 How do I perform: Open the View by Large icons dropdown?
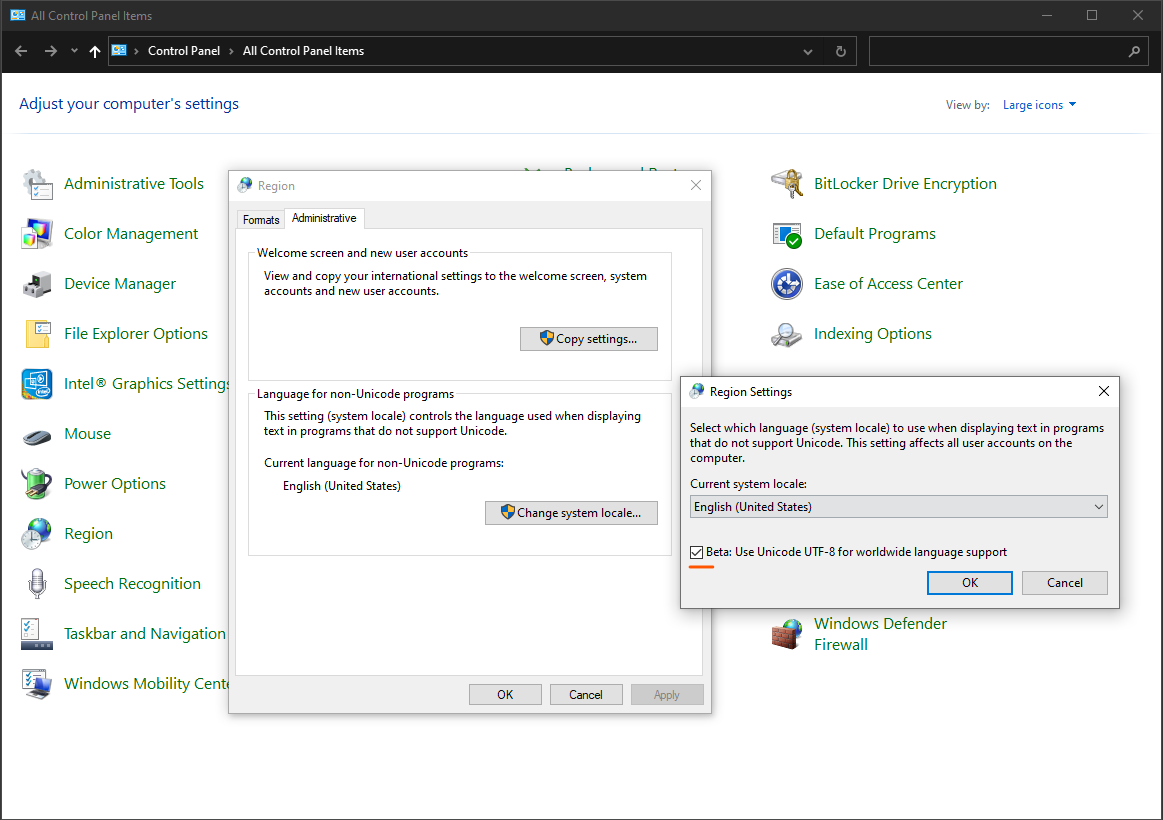pyautogui.click(x=1039, y=105)
